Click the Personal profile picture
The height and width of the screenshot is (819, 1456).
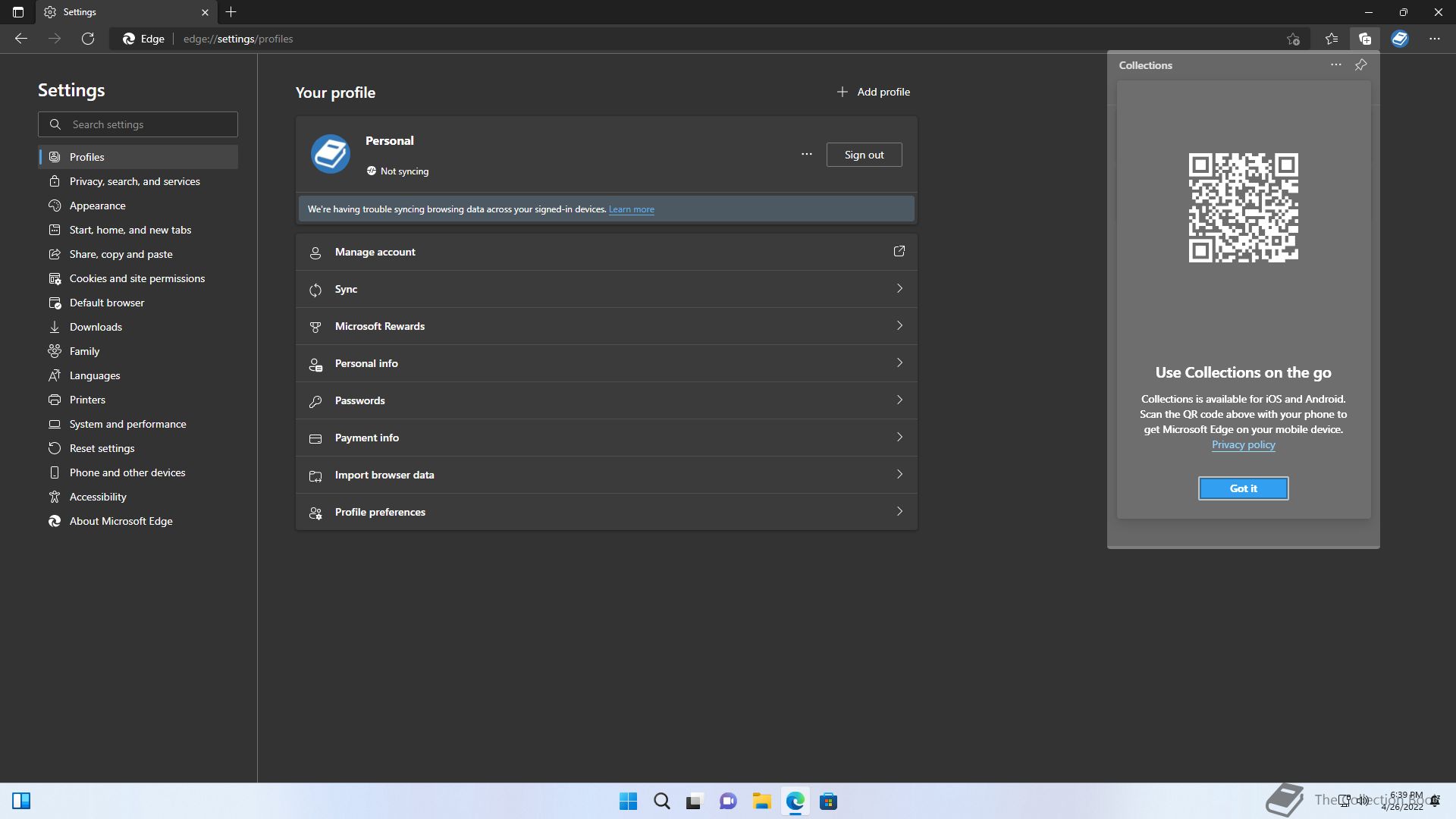pyautogui.click(x=331, y=154)
